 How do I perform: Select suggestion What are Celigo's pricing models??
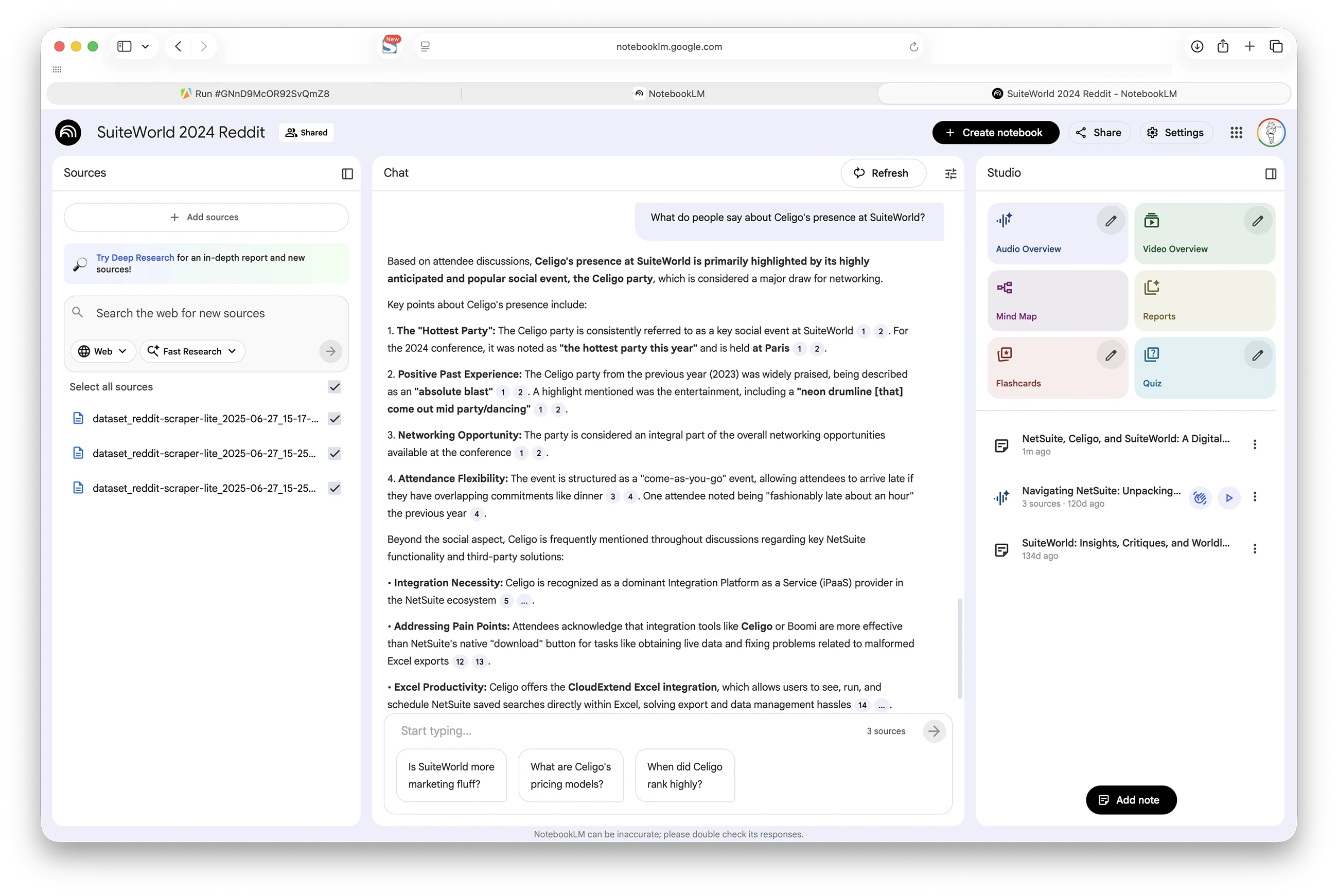(570, 776)
